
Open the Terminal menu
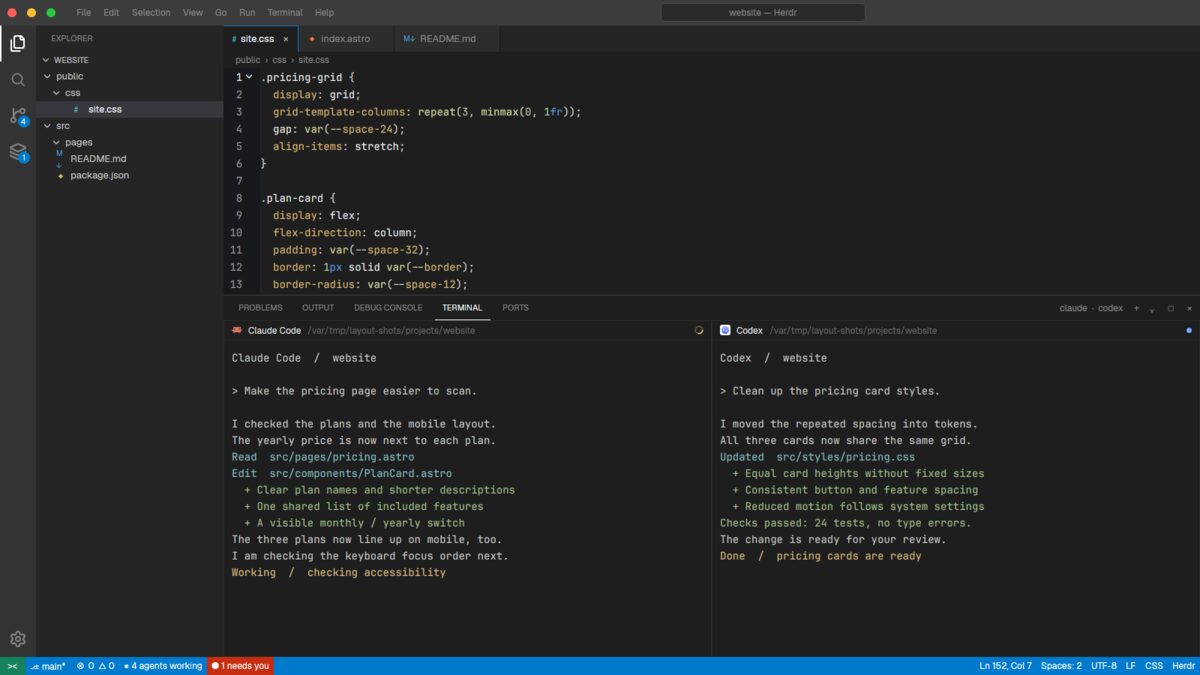285,13
